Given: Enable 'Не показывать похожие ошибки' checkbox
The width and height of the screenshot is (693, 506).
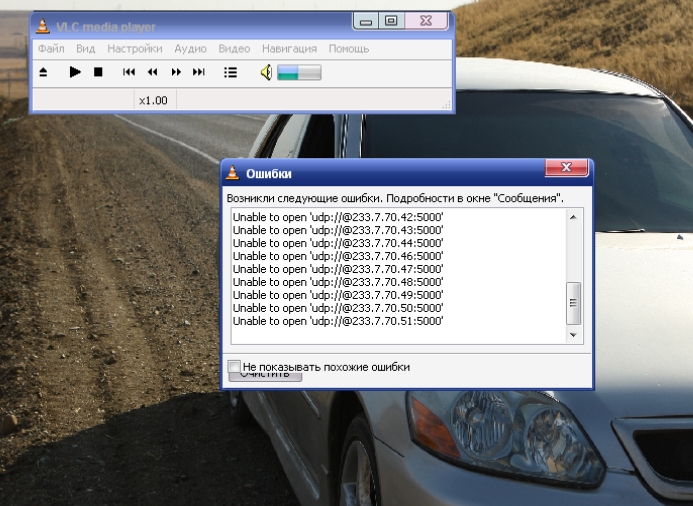Looking at the screenshot, I should point(235,367).
